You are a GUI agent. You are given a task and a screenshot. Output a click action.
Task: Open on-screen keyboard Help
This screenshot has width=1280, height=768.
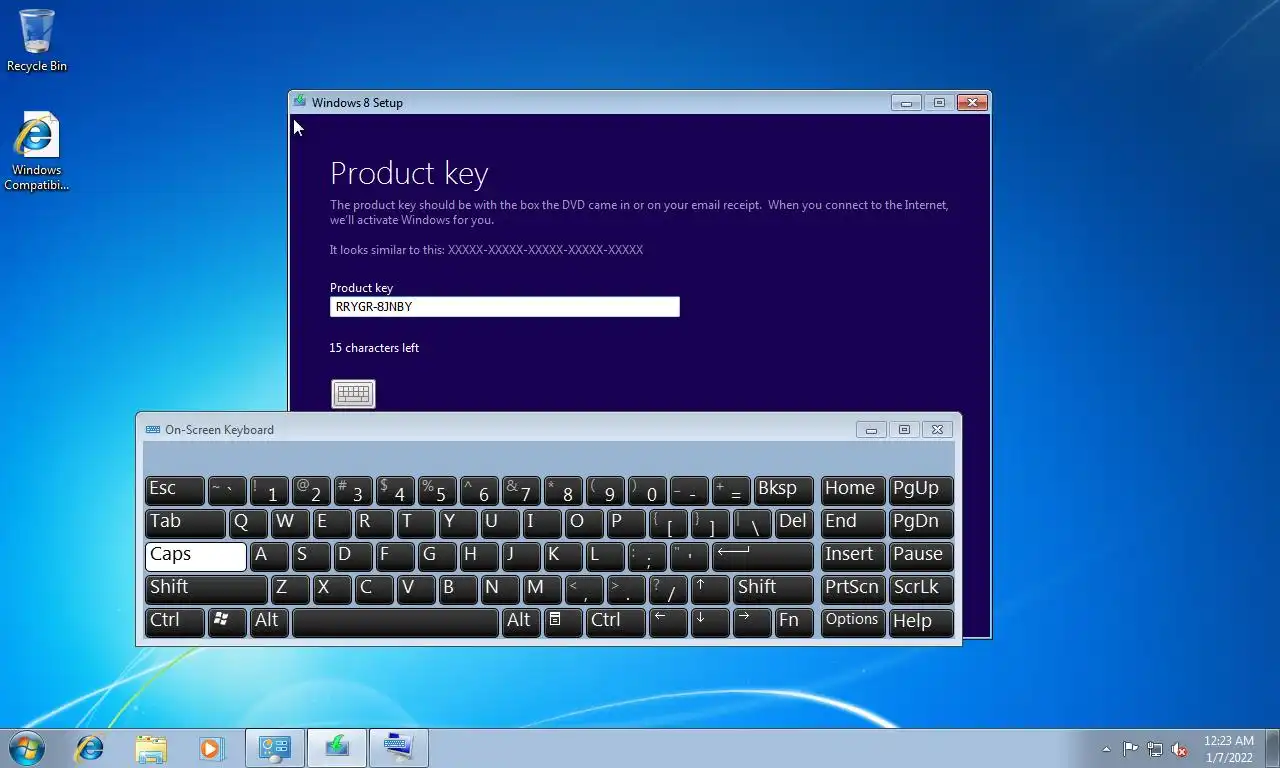921,622
